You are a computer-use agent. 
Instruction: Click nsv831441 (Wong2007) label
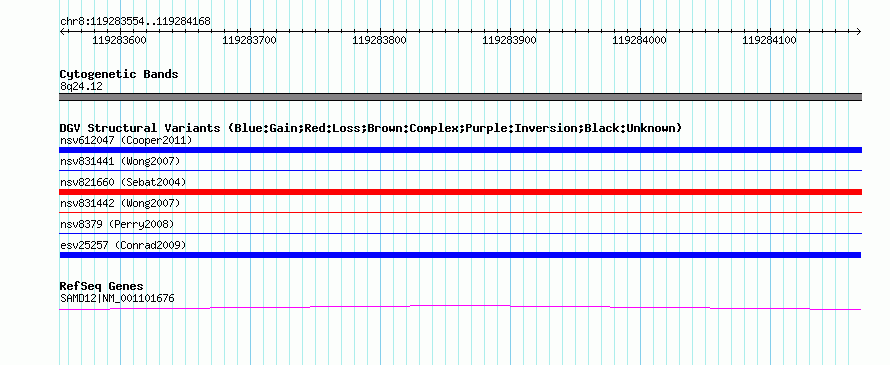(x=120, y=161)
